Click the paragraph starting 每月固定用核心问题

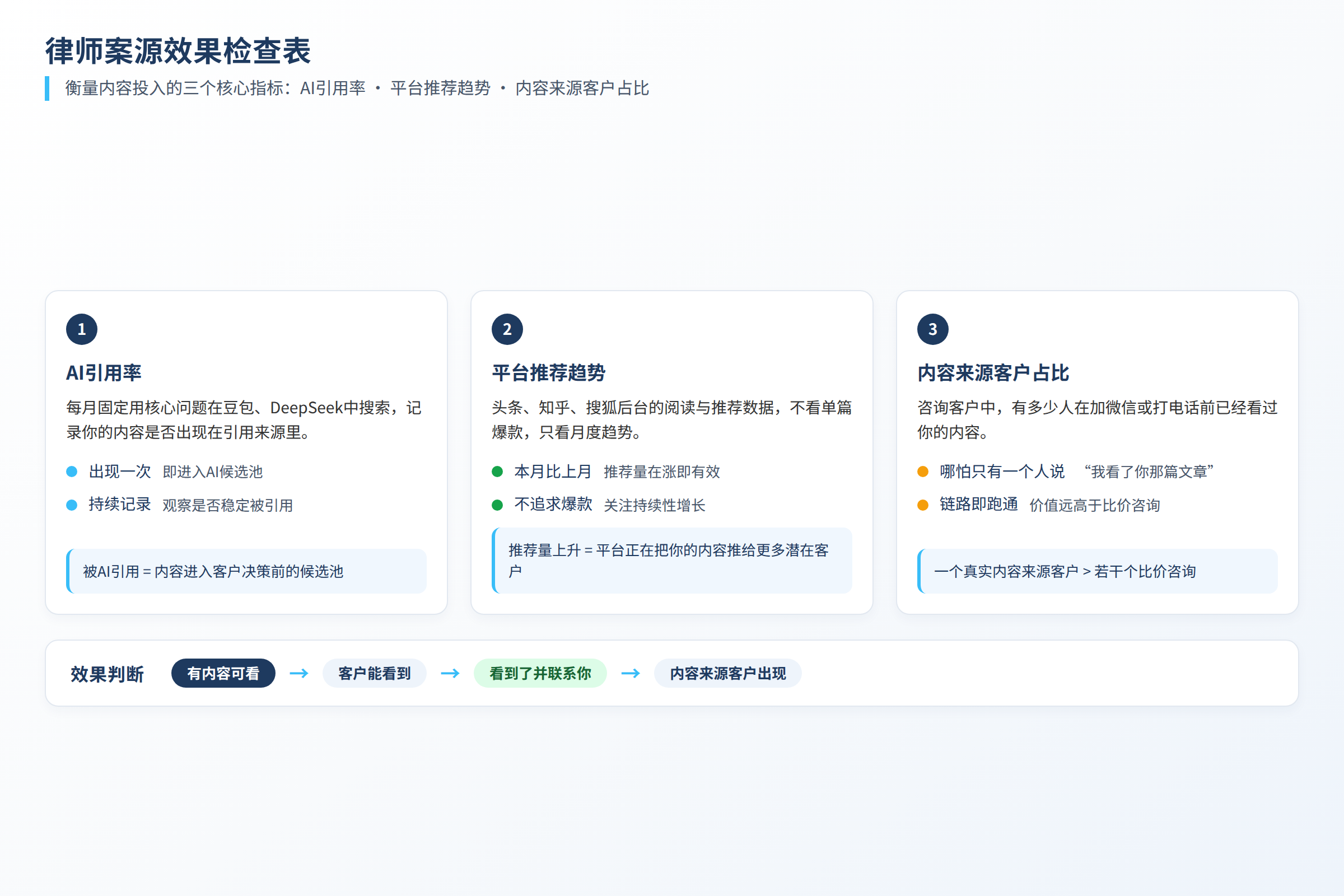click(x=244, y=420)
